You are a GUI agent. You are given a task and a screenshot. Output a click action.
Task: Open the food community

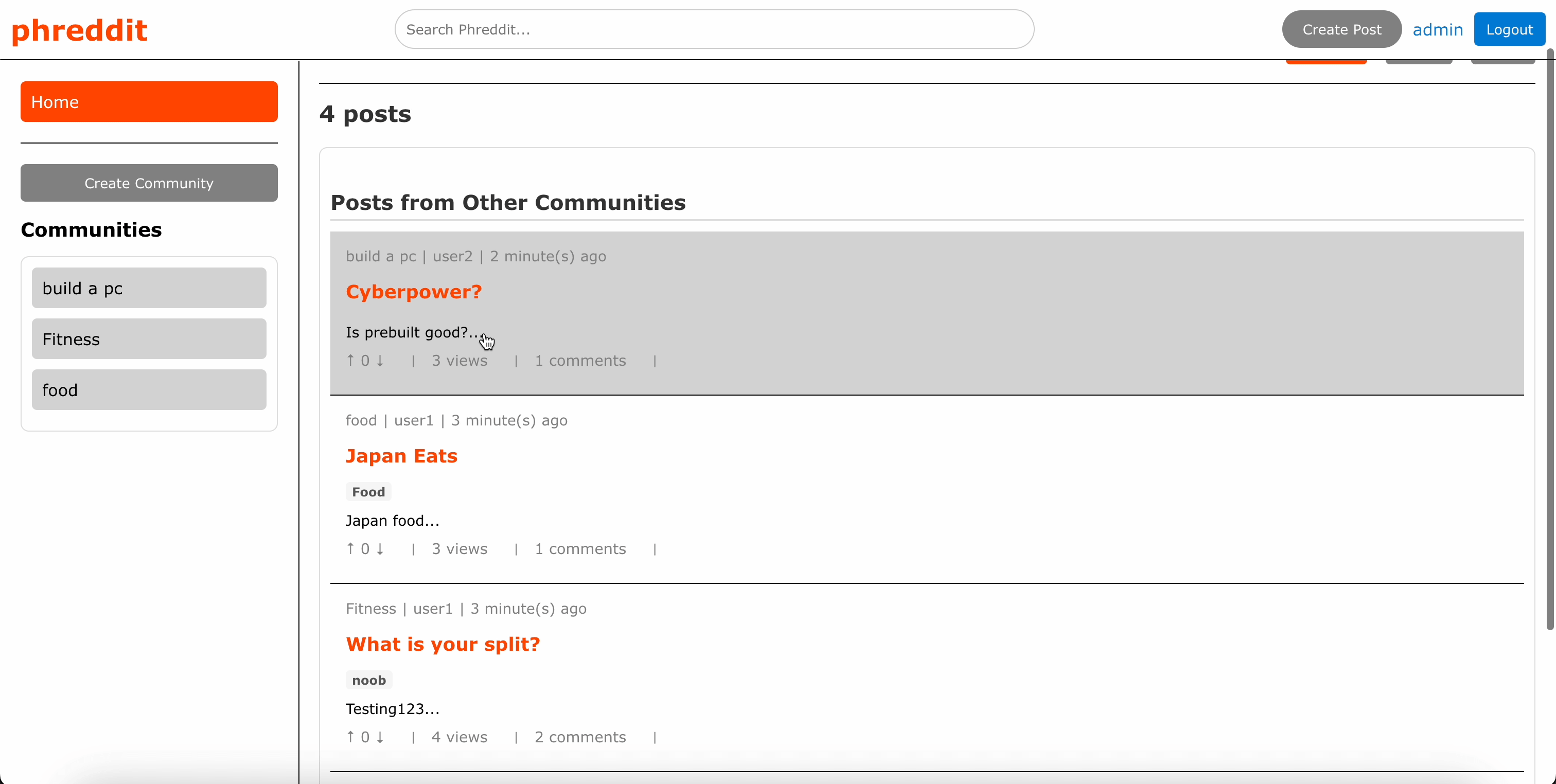149,389
